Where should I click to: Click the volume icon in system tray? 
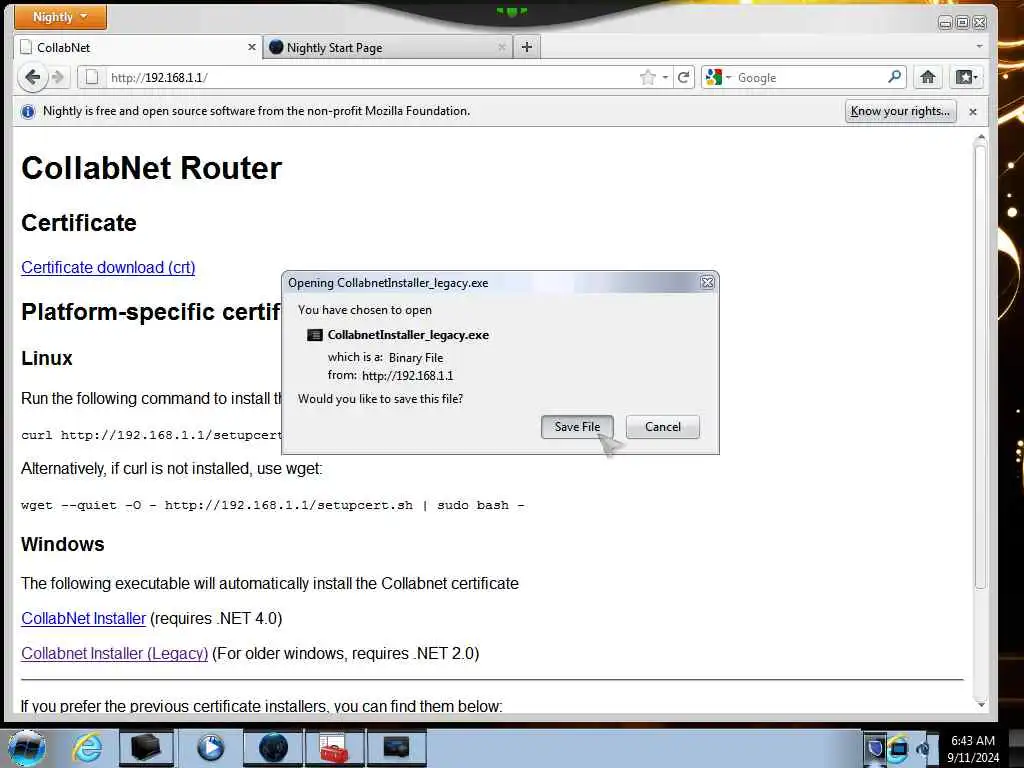[923, 750]
